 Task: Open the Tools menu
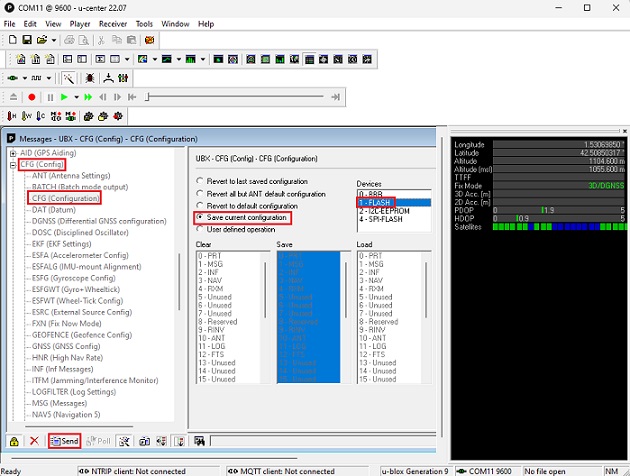click(144, 23)
